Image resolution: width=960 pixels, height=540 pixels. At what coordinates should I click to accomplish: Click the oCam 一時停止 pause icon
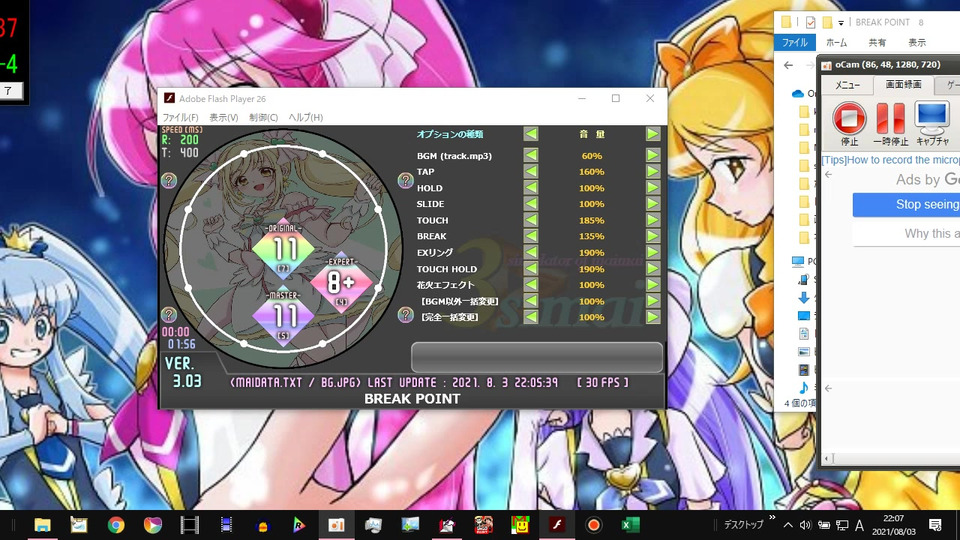pyautogui.click(x=890, y=118)
